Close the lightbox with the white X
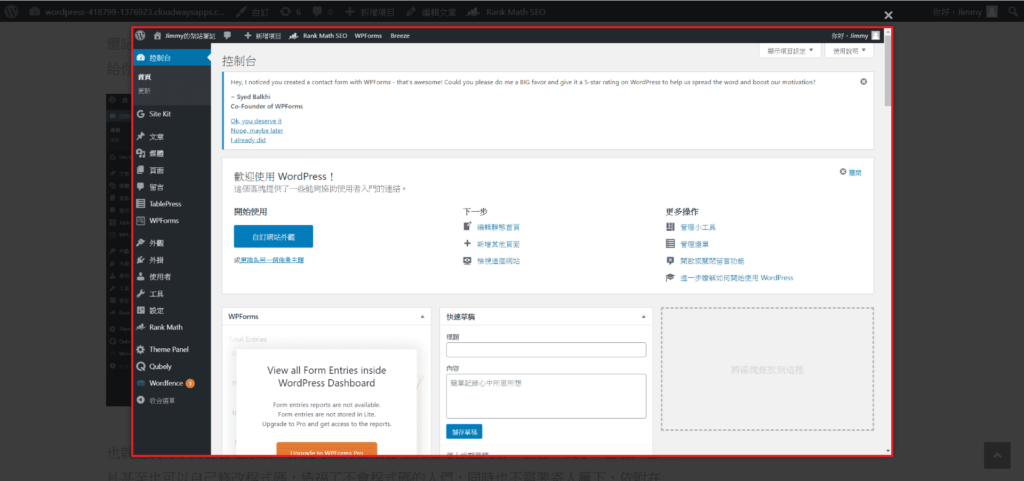 (x=888, y=15)
